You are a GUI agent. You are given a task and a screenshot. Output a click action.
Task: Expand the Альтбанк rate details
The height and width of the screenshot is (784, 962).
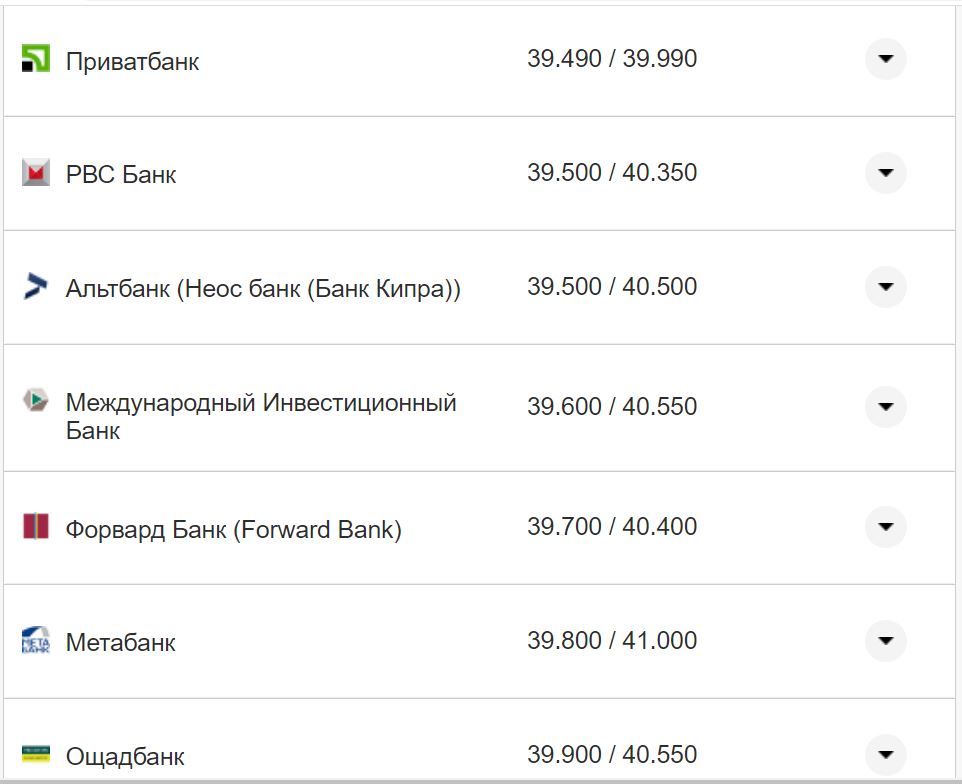pos(885,286)
